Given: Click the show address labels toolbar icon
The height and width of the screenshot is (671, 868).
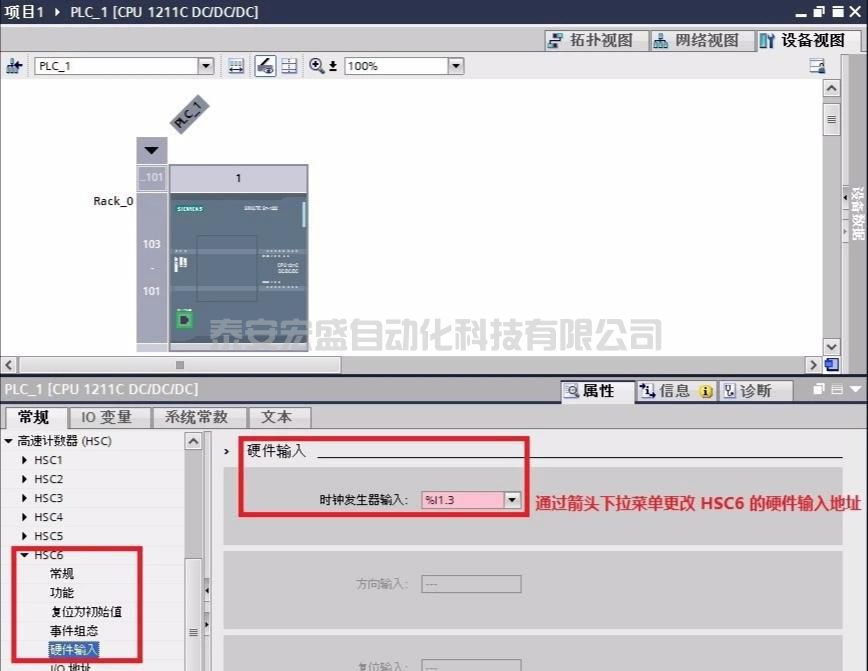Looking at the screenshot, I should pos(236,66).
